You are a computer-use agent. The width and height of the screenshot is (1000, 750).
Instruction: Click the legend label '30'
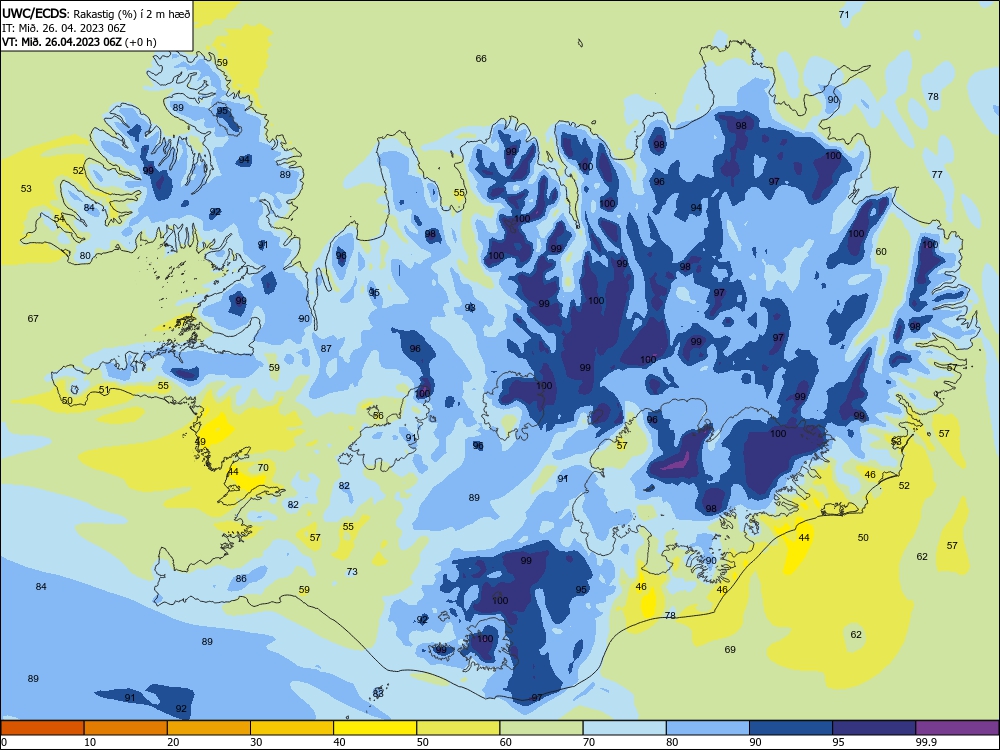(256, 742)
